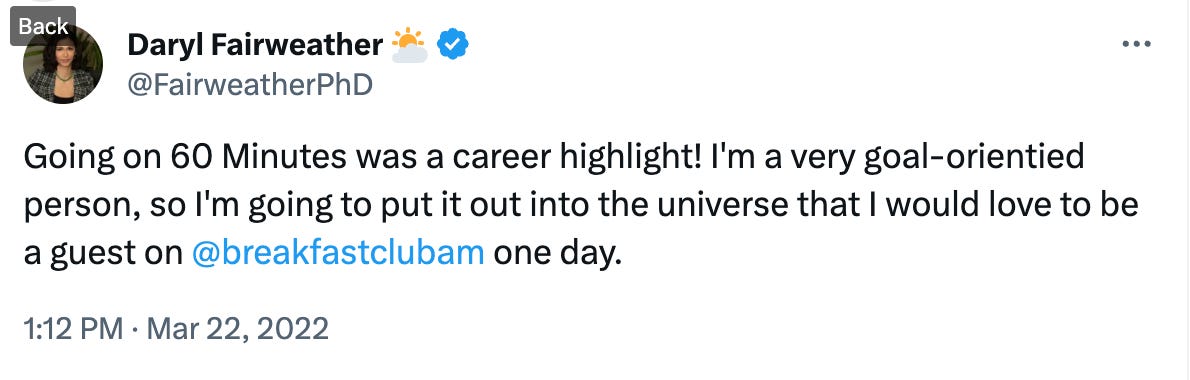The width and height of the screenshot is (1190, 380).
Task: Open the @FairweatherPhD handle link
Action: [250, 85]
